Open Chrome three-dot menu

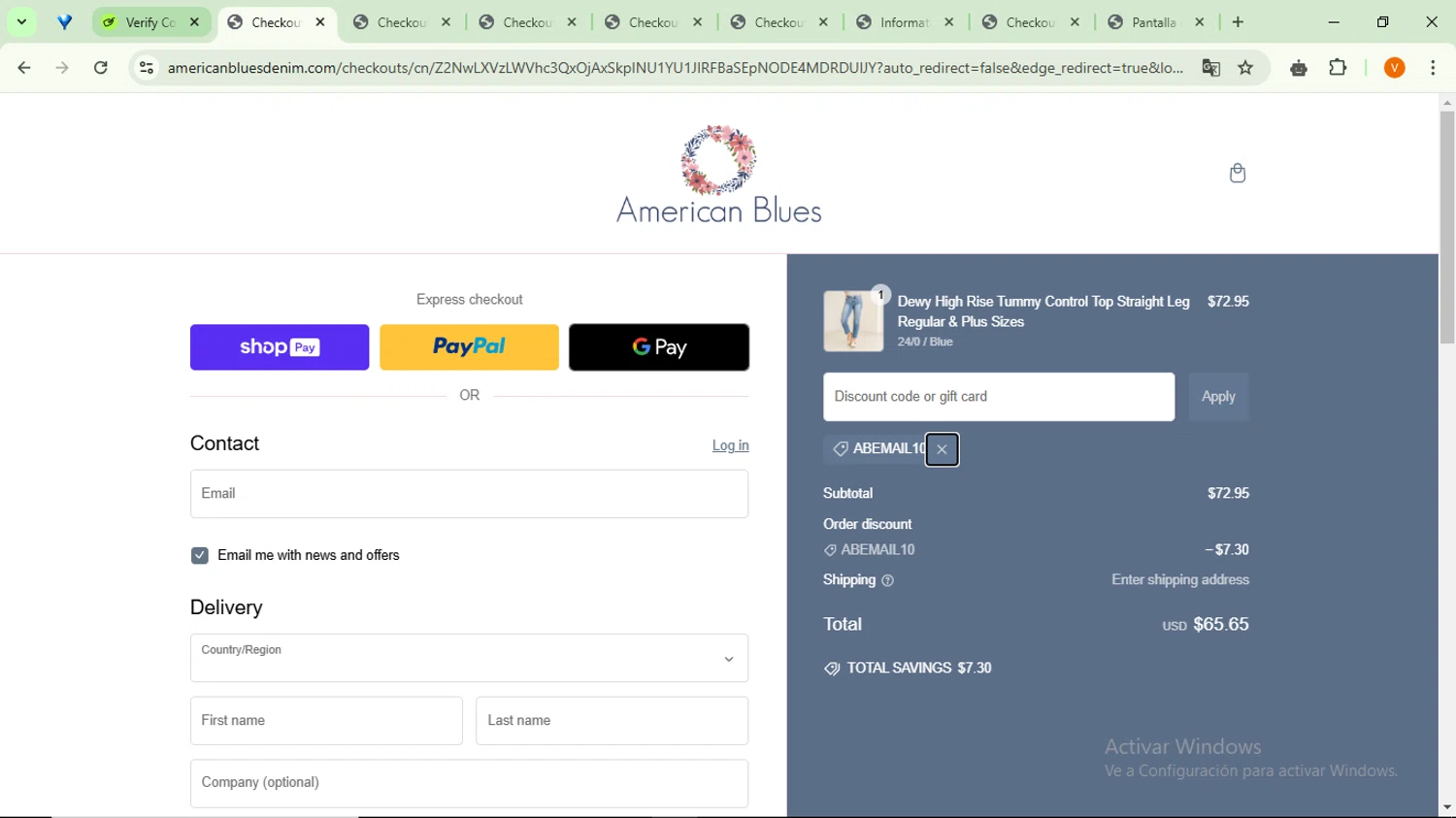(1433, 68)
